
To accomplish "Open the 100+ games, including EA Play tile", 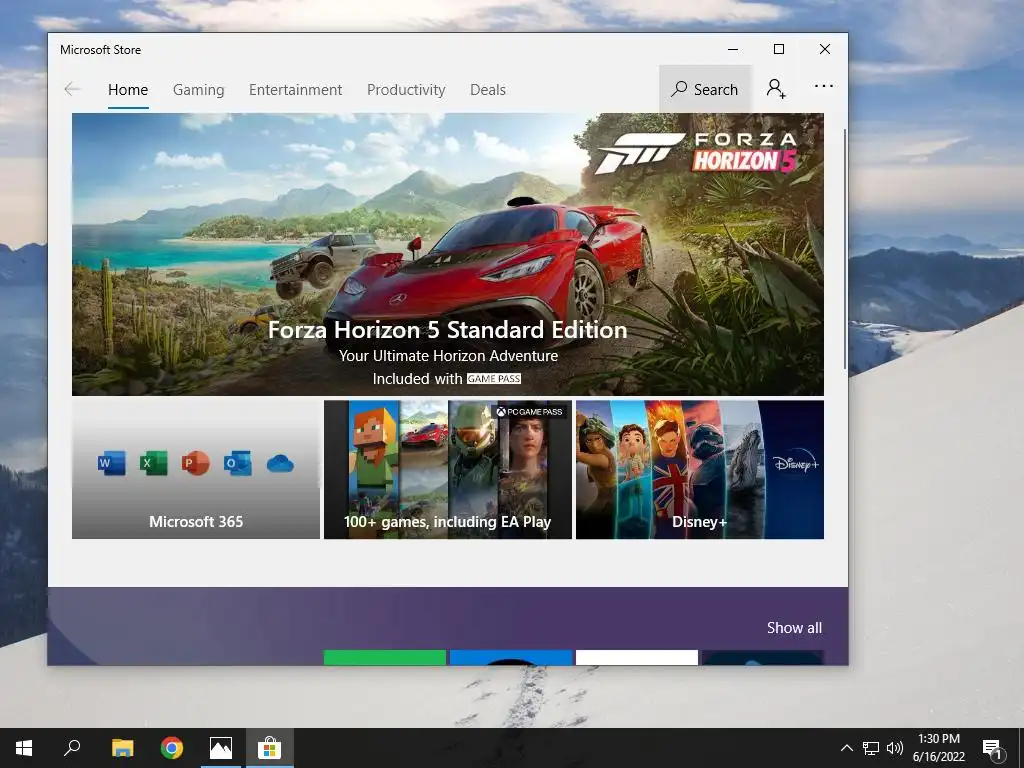I will pyautogui.click(x=447, y=470).
